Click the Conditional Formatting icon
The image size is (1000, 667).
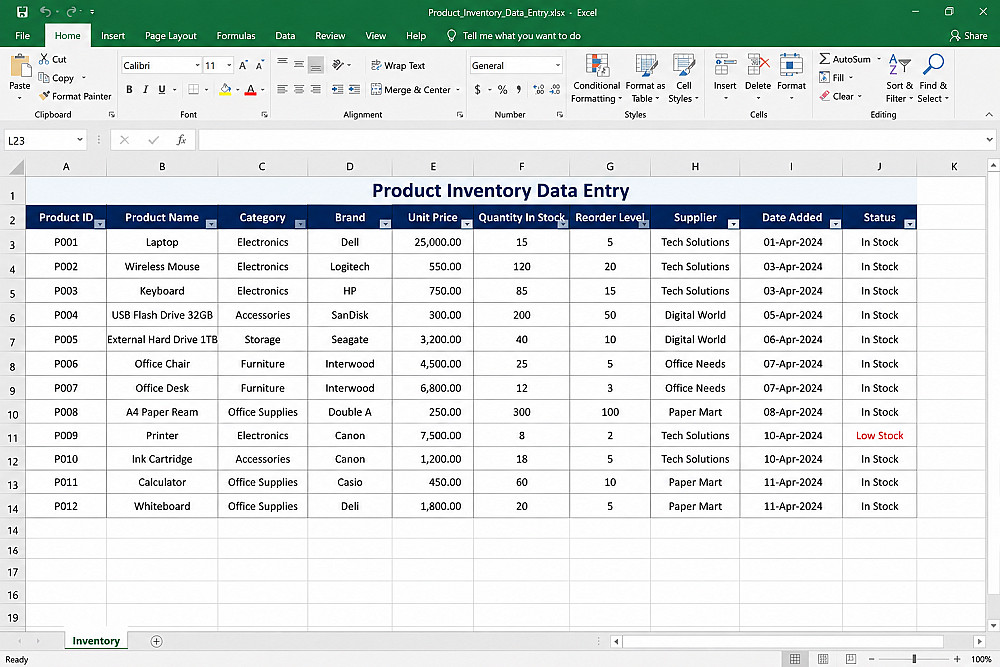(x=597, y=66)
